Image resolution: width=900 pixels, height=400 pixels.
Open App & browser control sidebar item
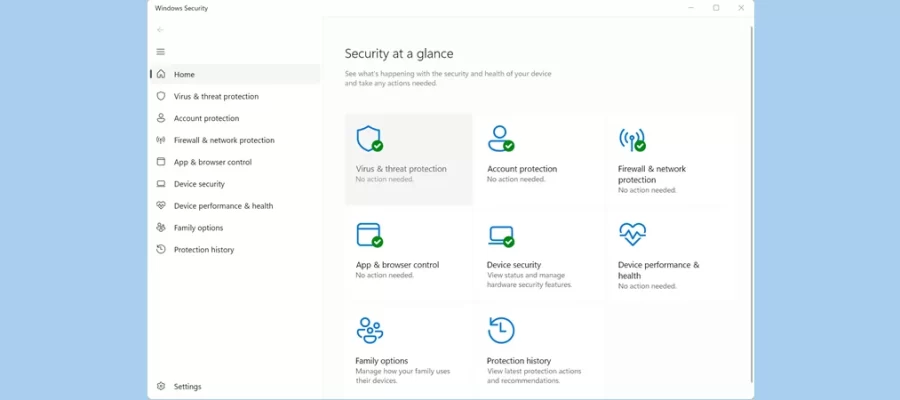tap(235, 162)
